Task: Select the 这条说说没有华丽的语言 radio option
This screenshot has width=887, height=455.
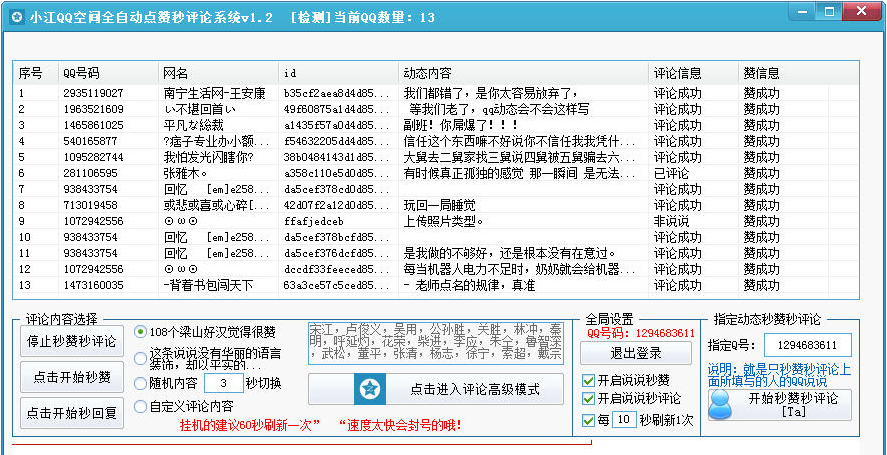Action: [x=140, y=358]
